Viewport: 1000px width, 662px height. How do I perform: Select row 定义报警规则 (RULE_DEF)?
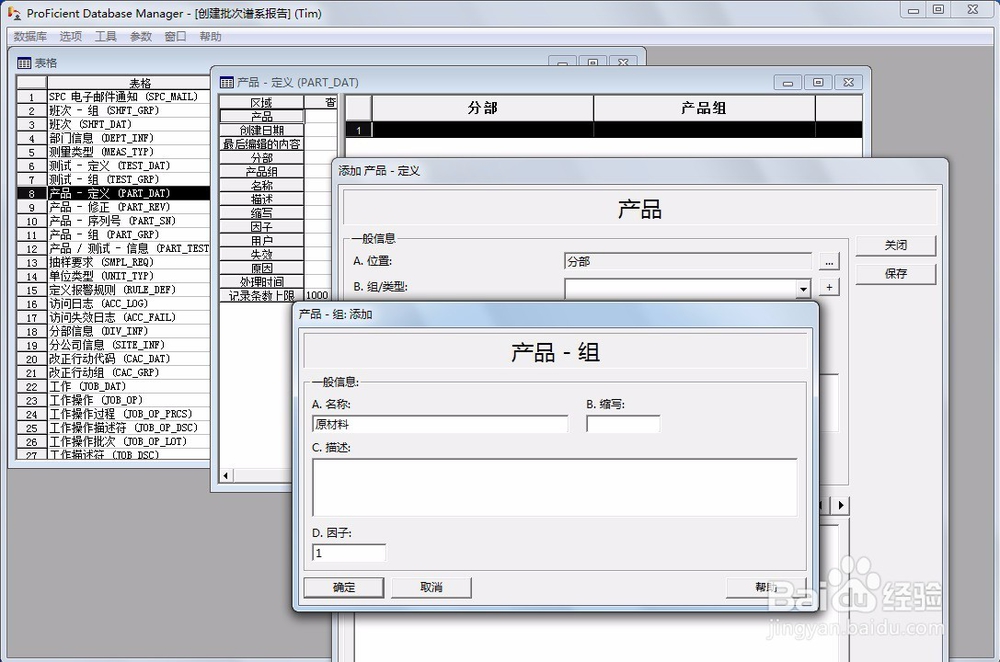128,290
